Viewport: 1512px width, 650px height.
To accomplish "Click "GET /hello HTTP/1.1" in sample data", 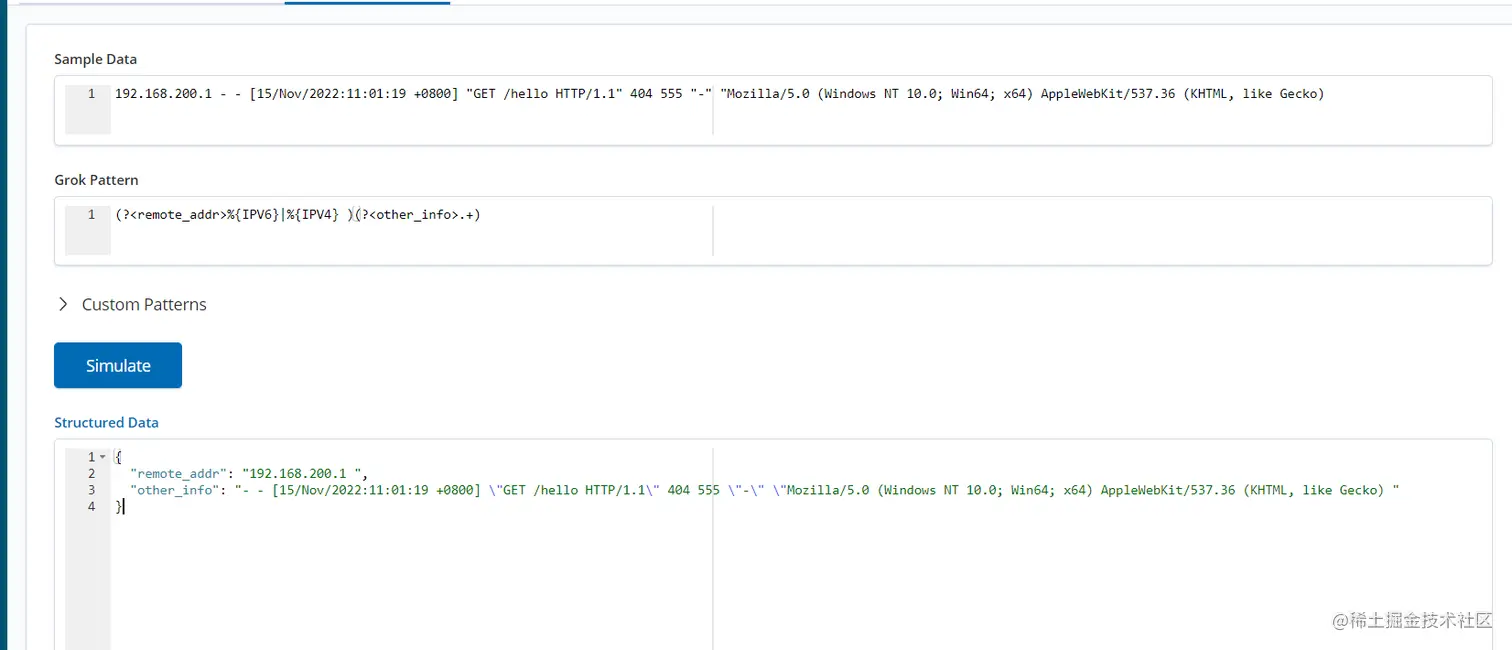I will [544, 94].
